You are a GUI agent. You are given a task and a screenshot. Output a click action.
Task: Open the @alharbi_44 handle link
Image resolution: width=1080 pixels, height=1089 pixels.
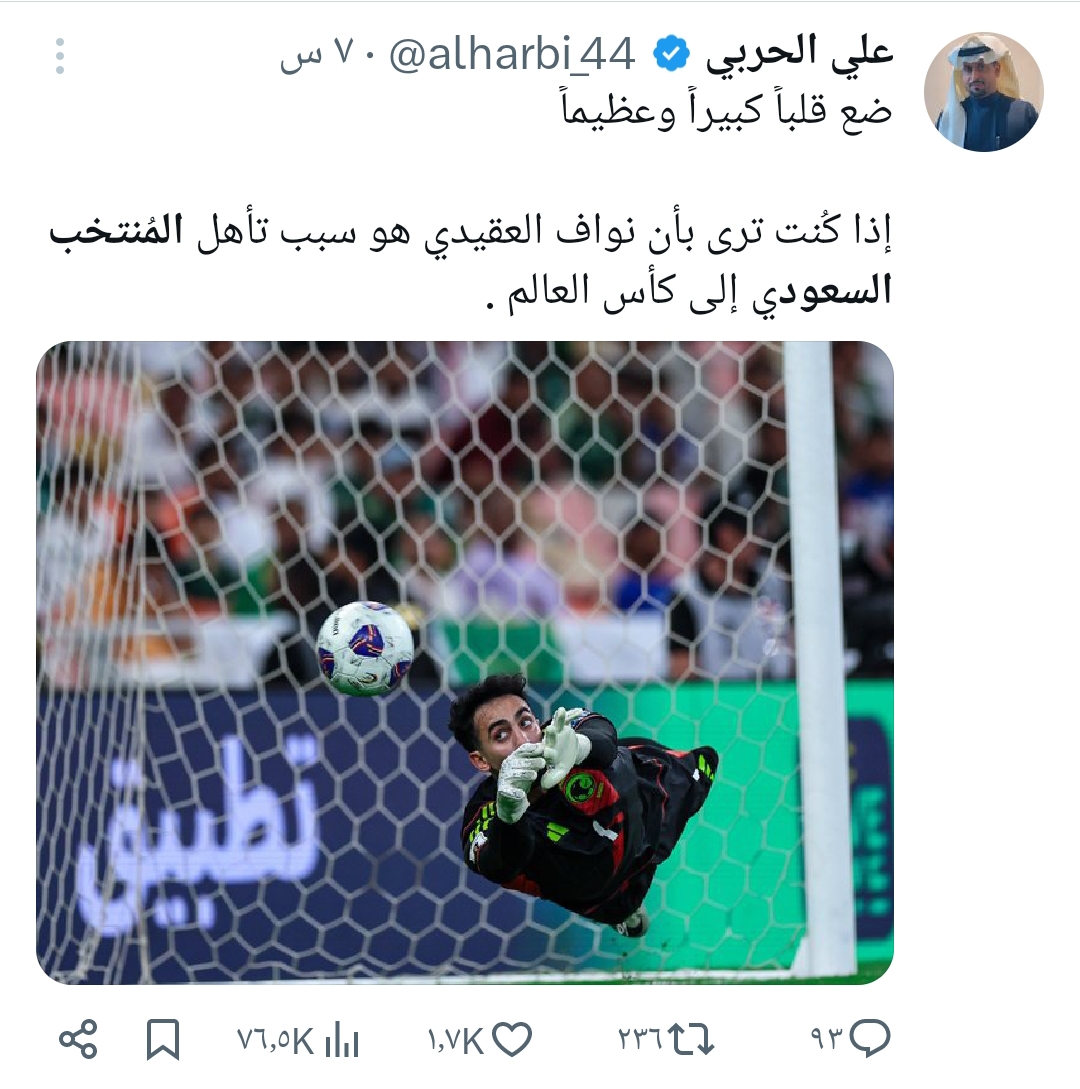click(512, 55)
